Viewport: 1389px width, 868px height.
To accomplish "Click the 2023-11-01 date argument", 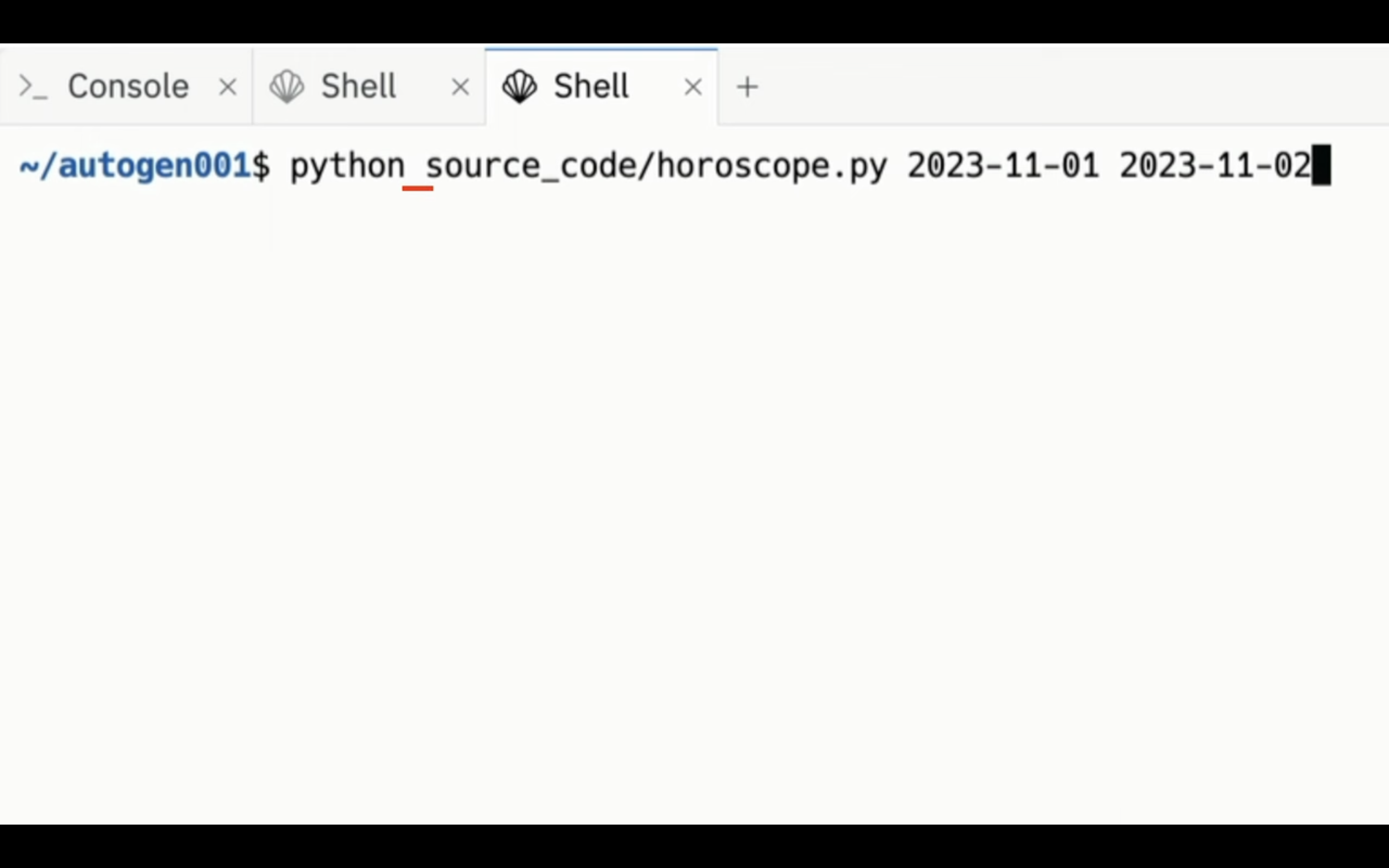I will point(1003,166).
